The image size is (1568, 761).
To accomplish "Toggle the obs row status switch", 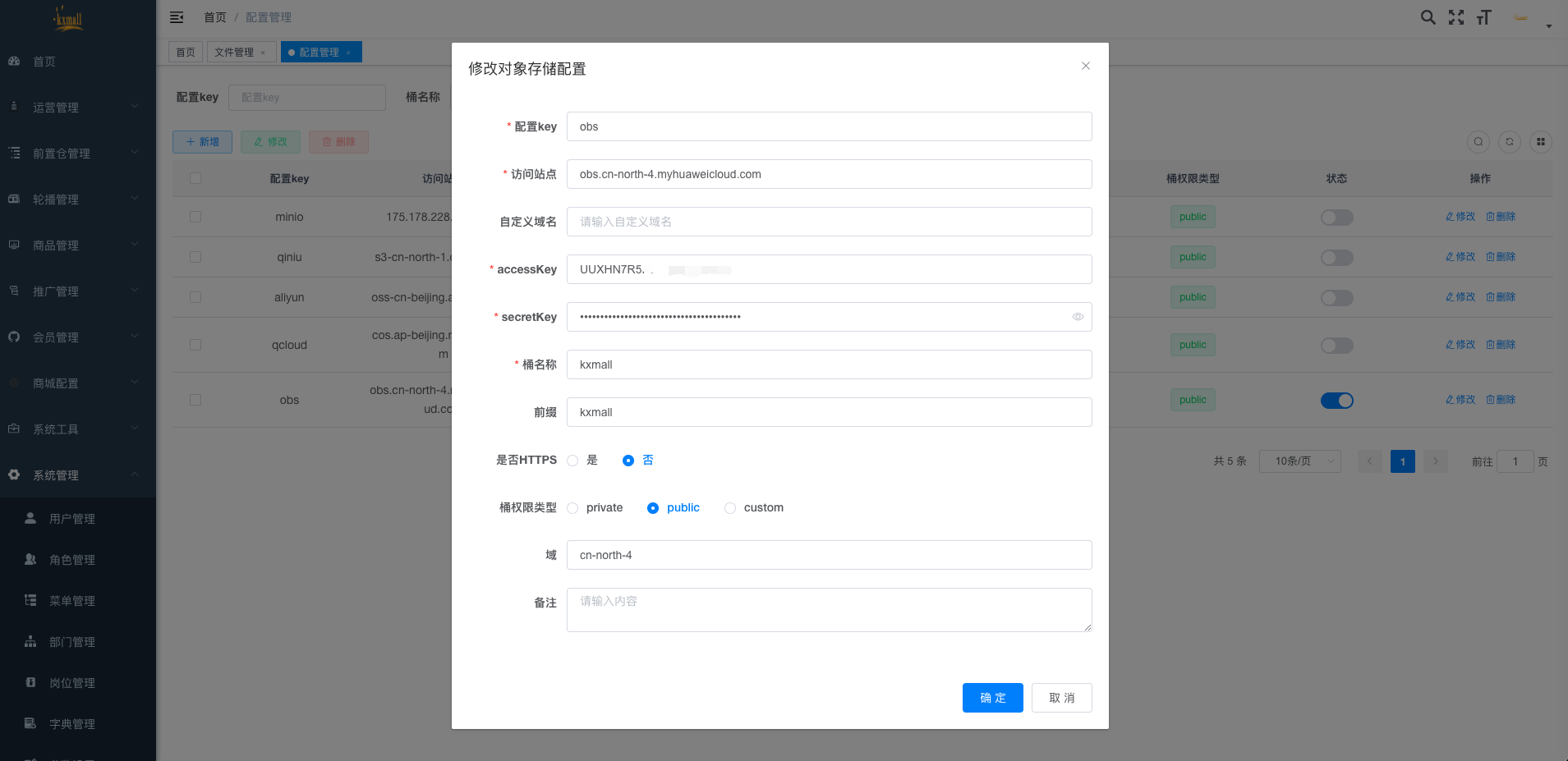I will click(1336, 401).
